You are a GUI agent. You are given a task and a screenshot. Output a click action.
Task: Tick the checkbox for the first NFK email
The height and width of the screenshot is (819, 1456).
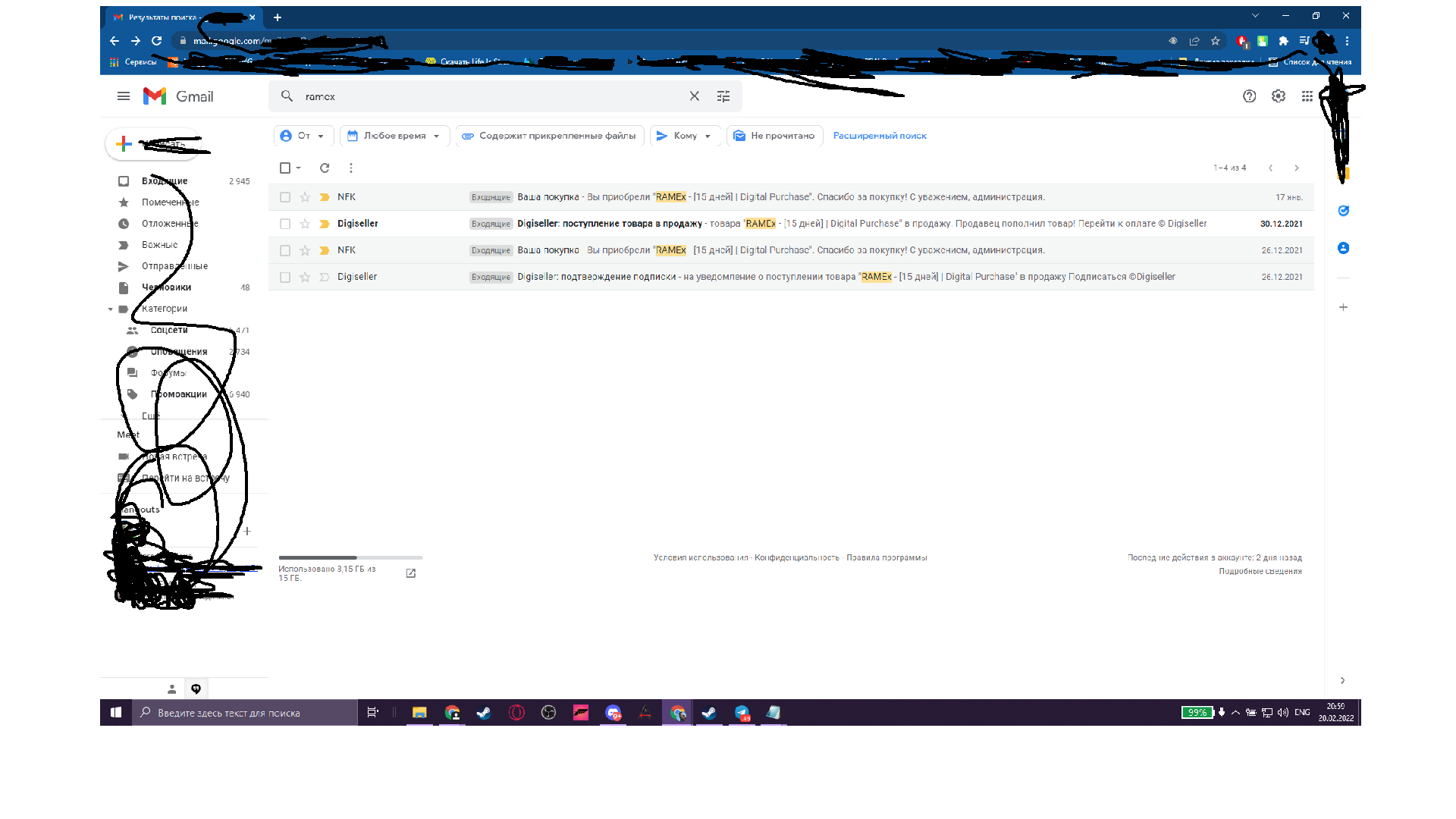285,197
